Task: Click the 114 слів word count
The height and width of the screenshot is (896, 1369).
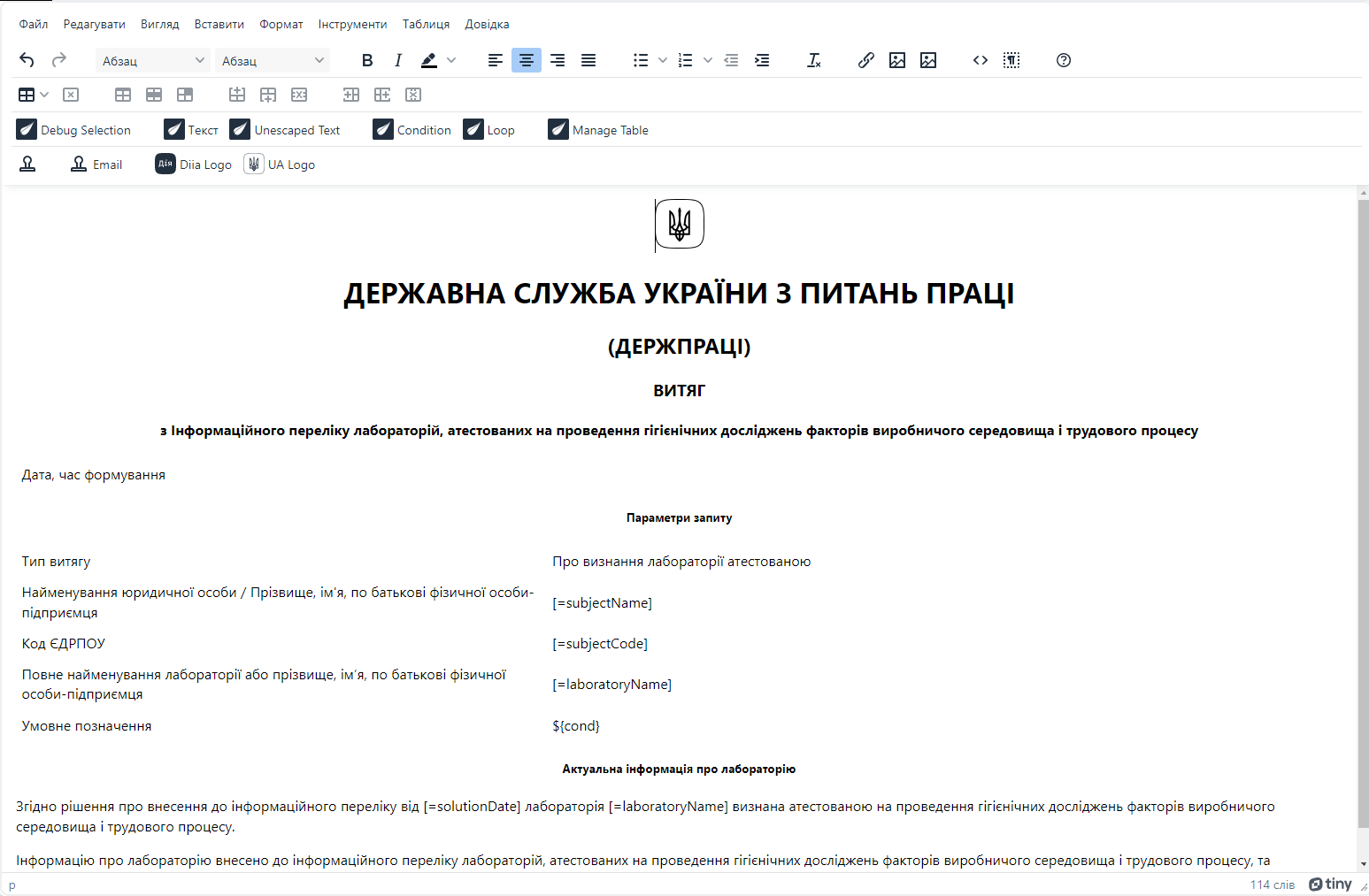Action: click(x=1273, y=885)
